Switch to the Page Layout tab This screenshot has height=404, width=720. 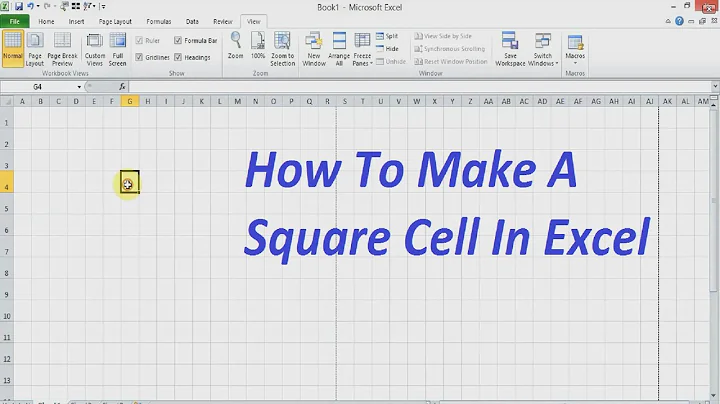pos(115,21)
